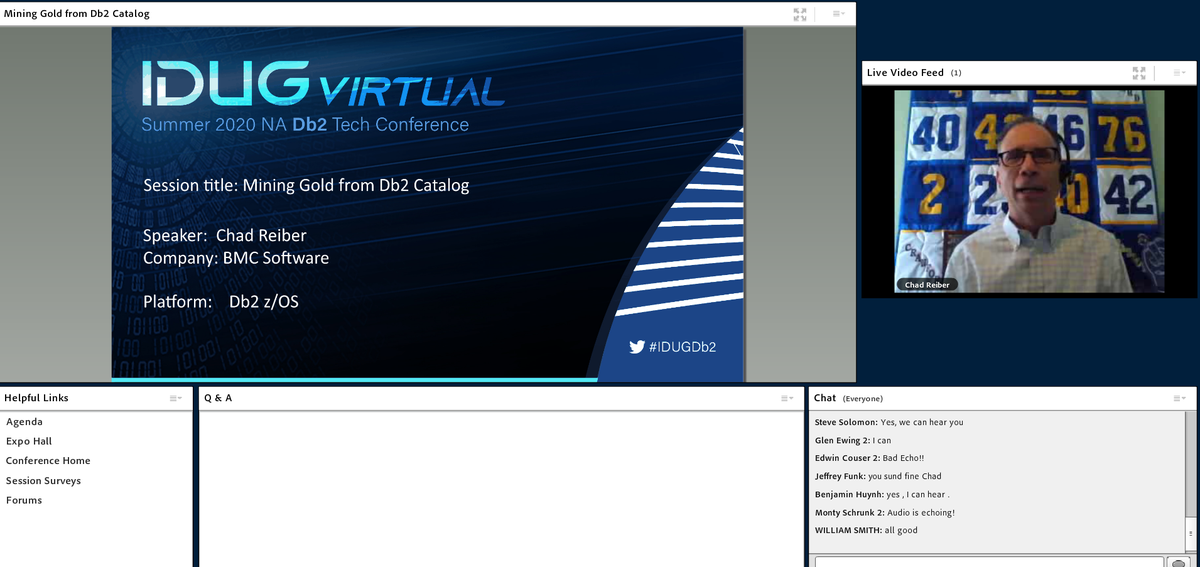Select the Chad Reiber webcam video
This screenshot has height=567, width=1200.
coord(1029,192)
